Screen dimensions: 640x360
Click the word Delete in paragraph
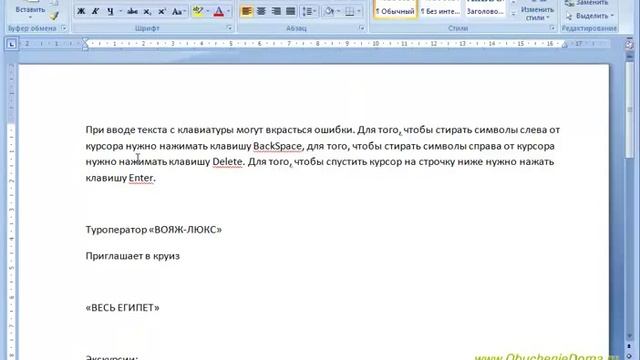(227, 162)
